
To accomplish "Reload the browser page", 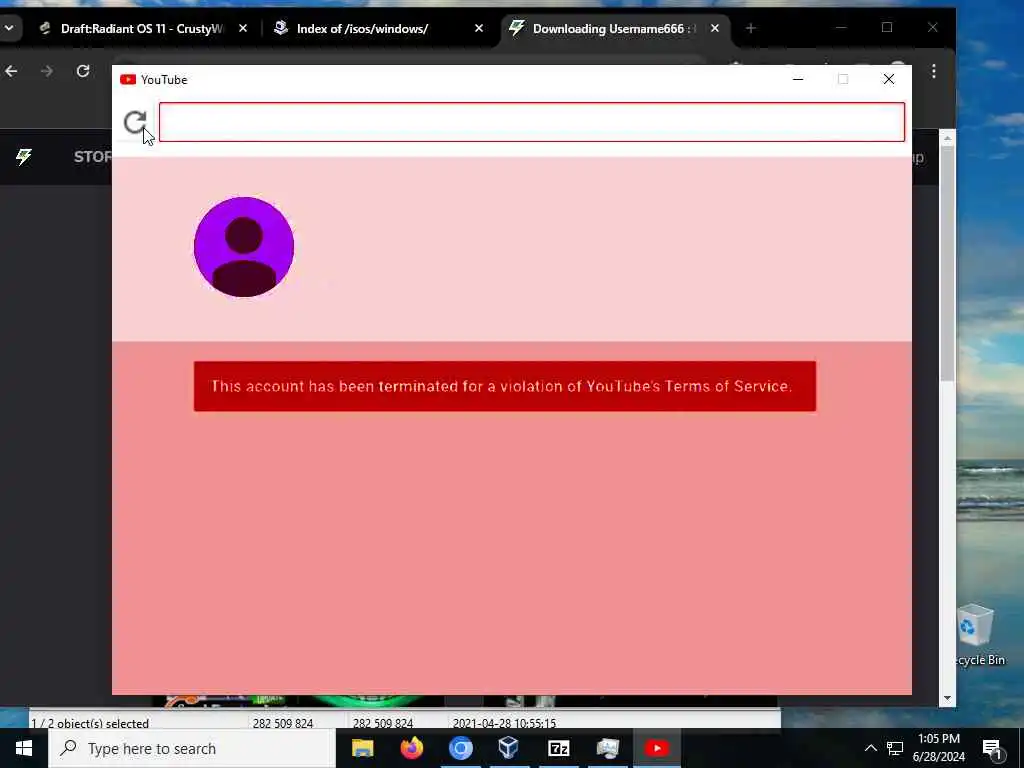I will coord(83,71).
